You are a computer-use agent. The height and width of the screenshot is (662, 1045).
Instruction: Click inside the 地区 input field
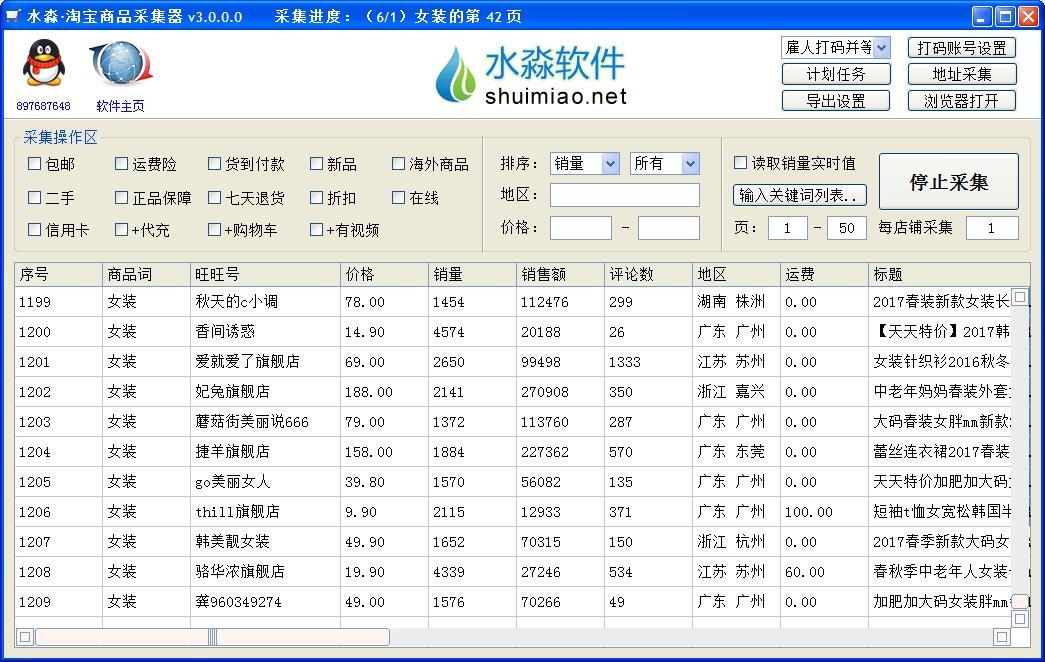pos(624,195)
